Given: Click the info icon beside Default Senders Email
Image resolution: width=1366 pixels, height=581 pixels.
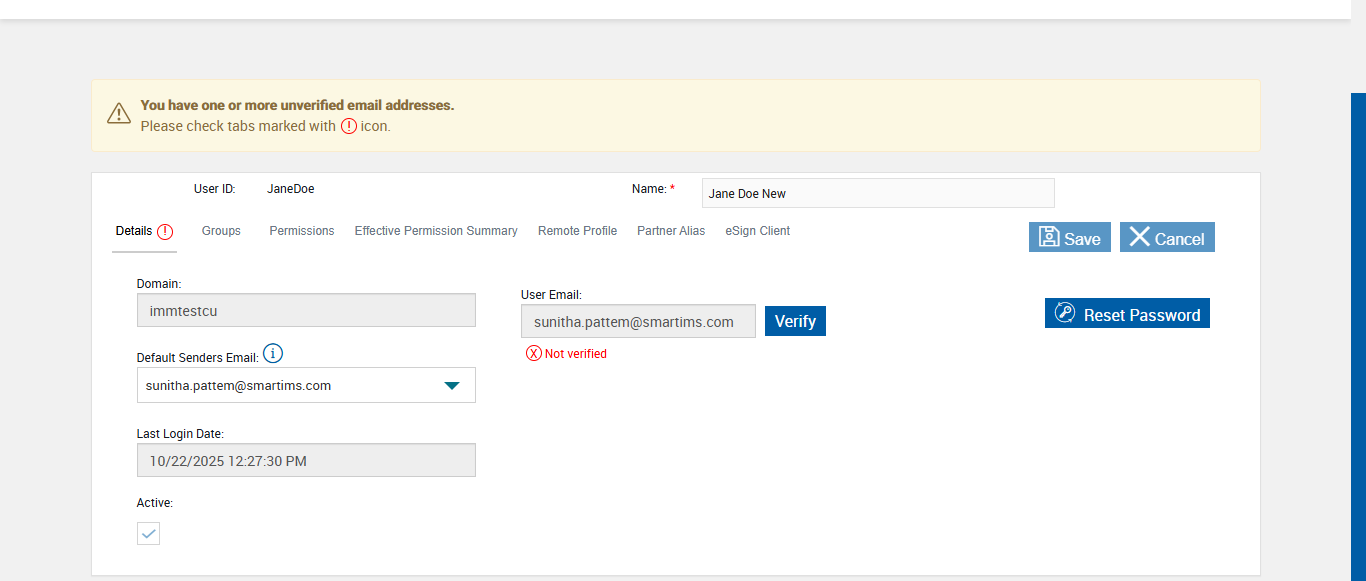Looking at the screenshot, I should click(x=273, y=354).
